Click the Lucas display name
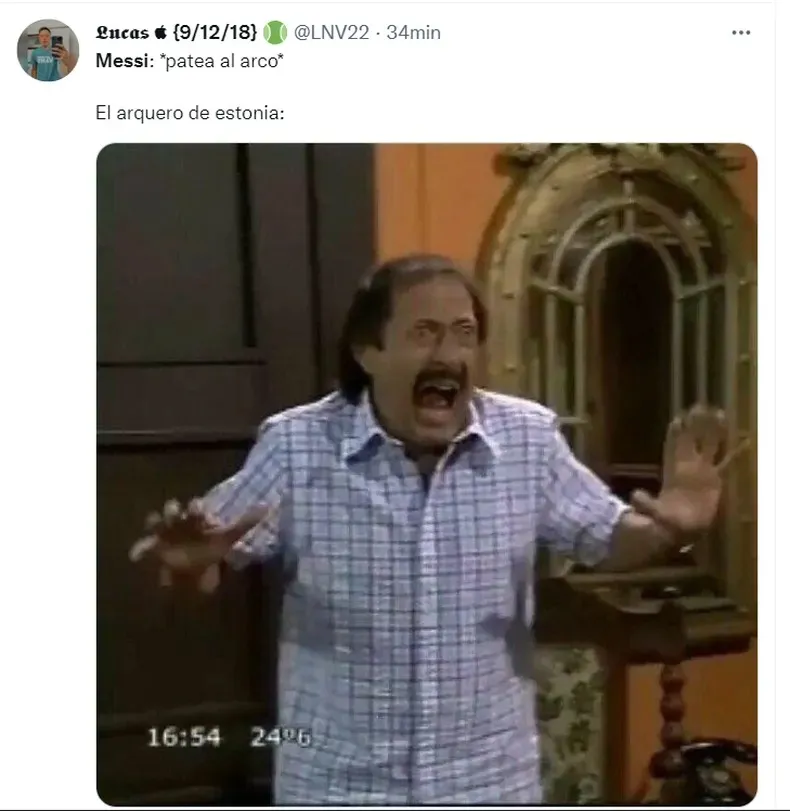 [x=122, y=33]
